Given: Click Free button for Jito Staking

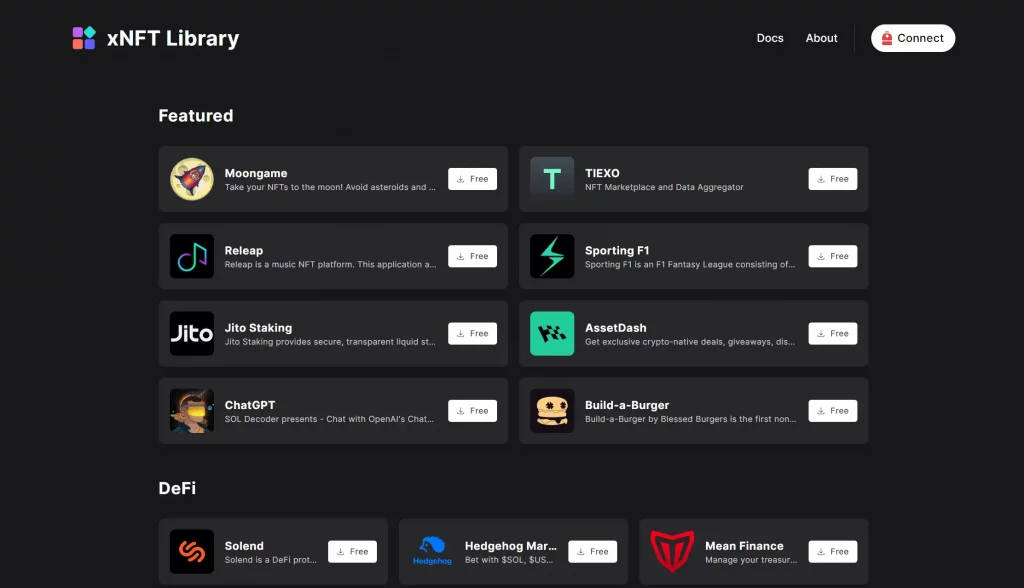Looking at the screenshot, I should coord(472,334).
